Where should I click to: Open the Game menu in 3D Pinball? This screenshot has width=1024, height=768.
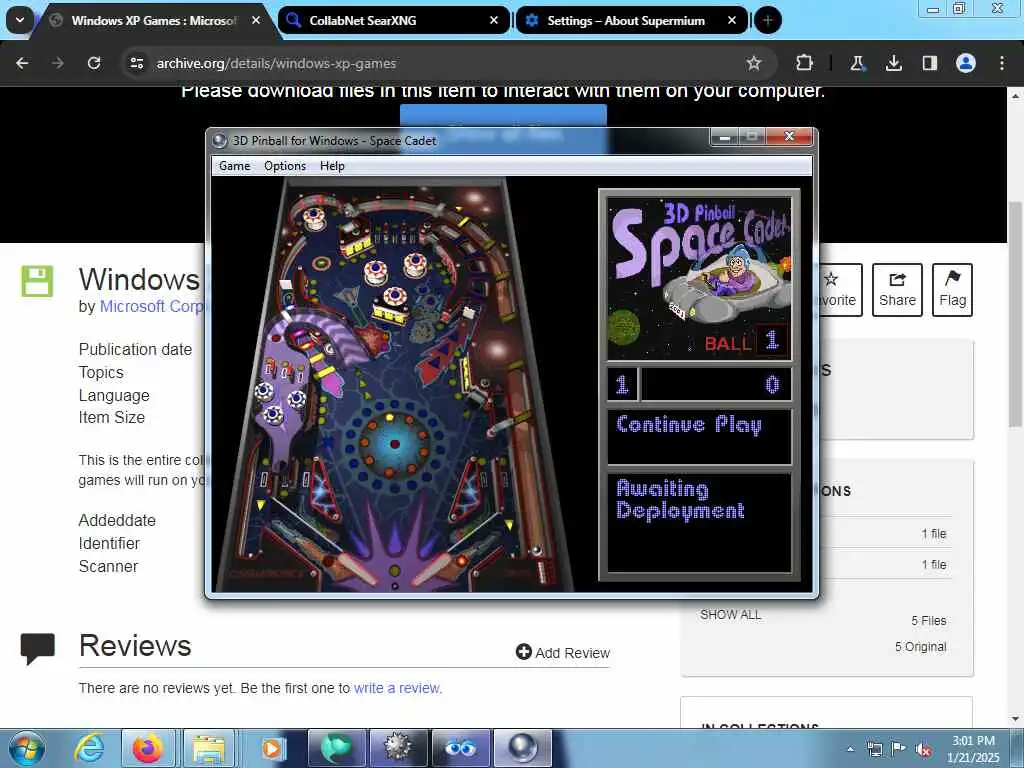click(234, 166)
